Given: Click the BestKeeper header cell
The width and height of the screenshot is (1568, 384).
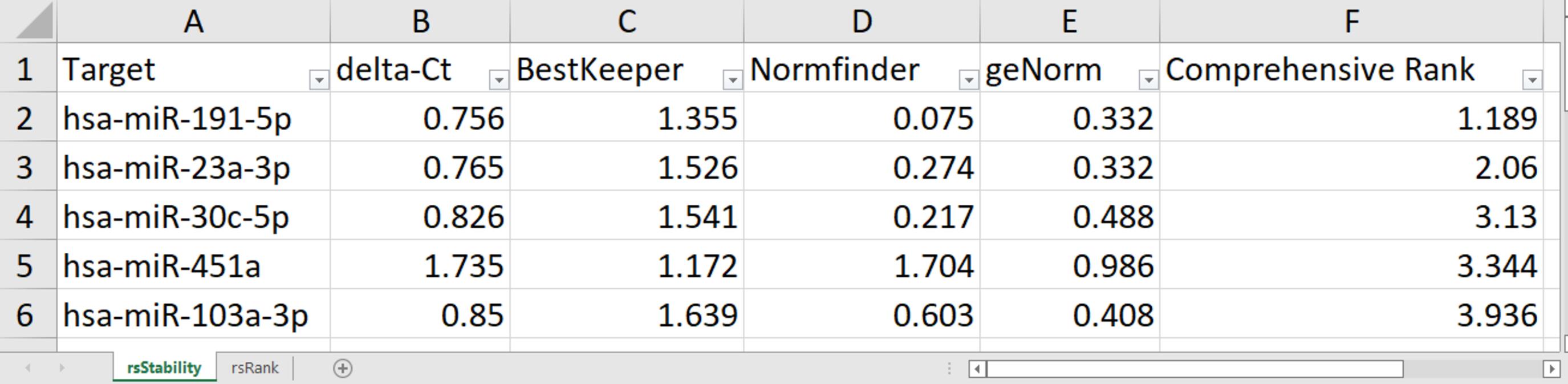Looking at the screenshot, I should tap(627, 68).
